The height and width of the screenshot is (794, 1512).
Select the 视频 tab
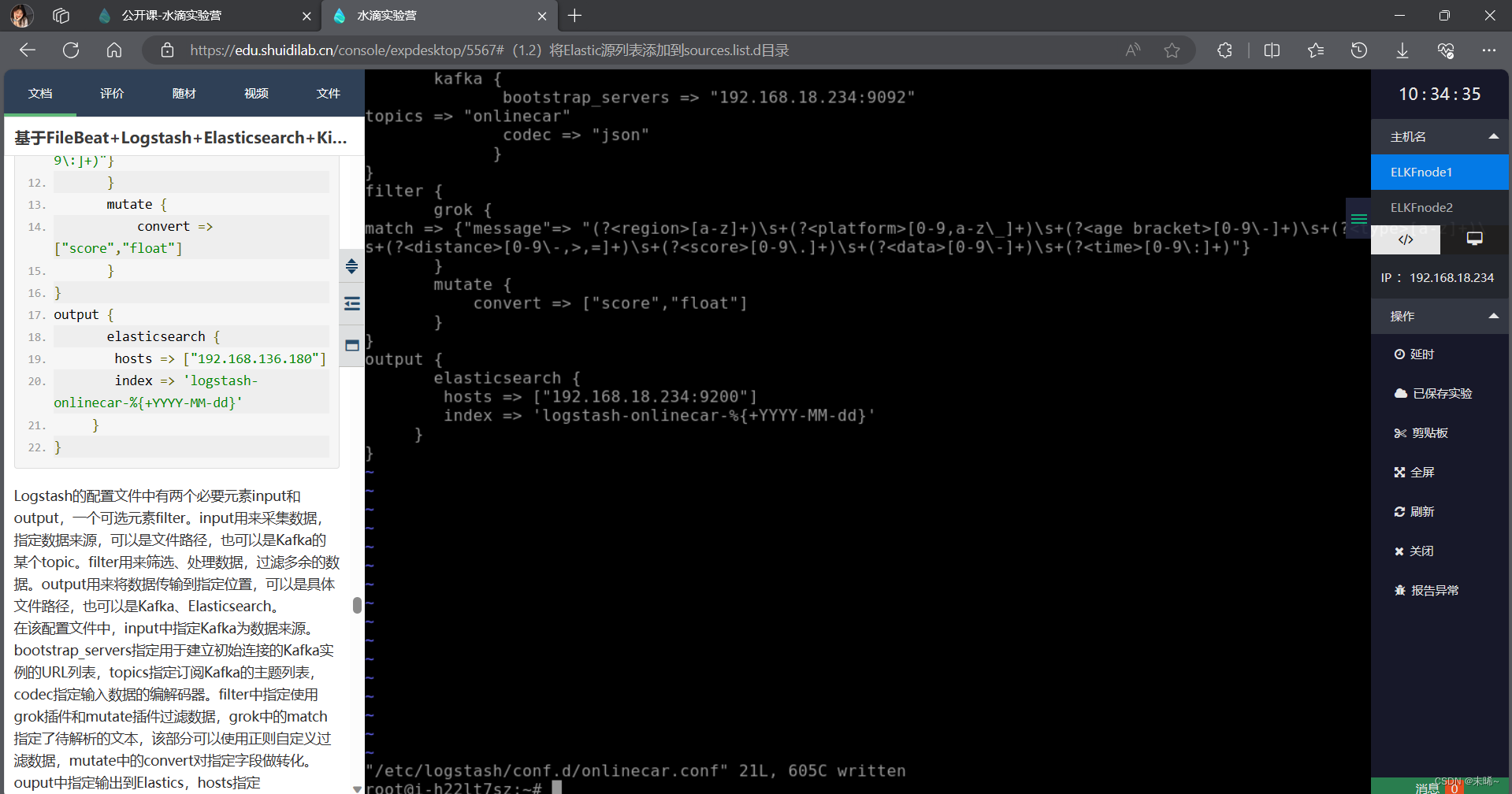[256, 93]
